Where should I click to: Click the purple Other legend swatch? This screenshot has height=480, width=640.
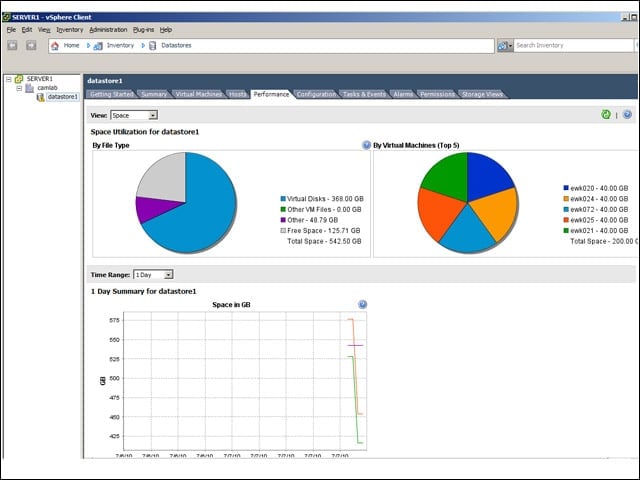(283, 220)
